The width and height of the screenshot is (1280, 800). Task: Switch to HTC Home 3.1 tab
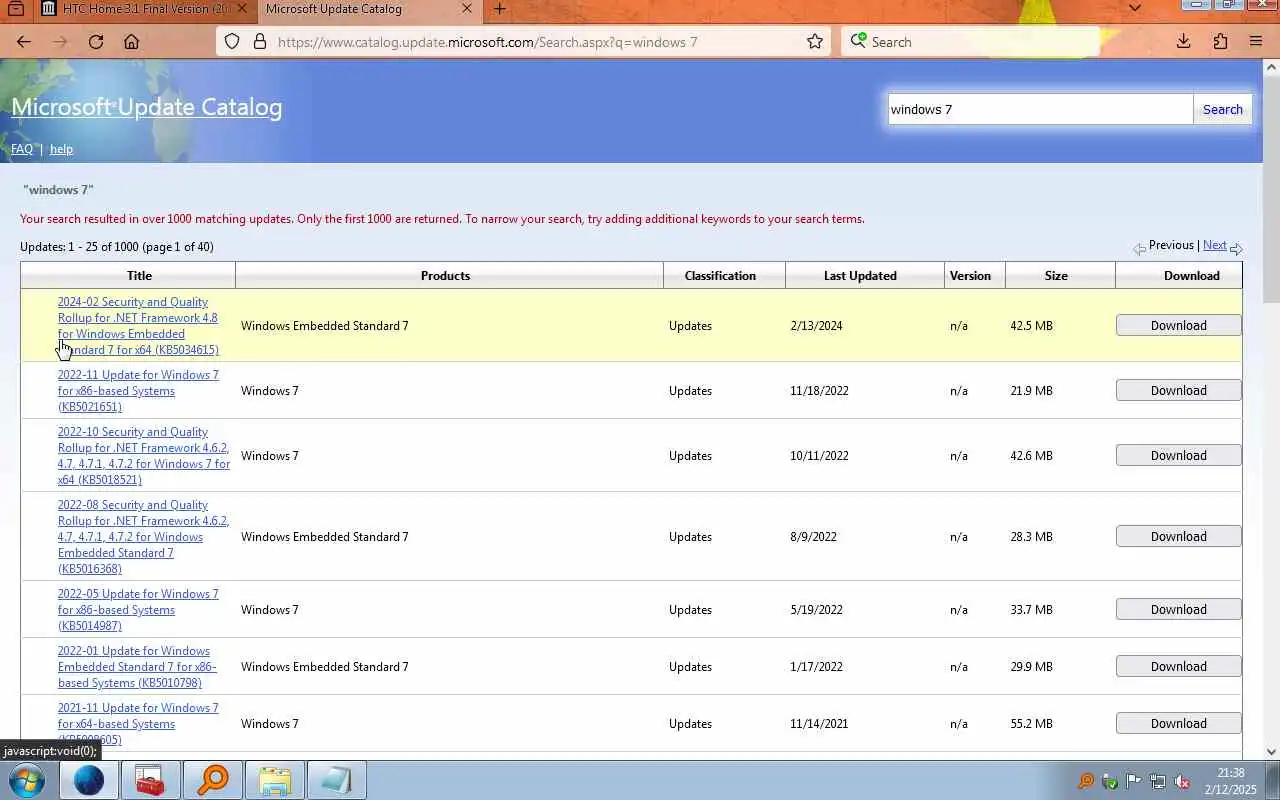143,9
